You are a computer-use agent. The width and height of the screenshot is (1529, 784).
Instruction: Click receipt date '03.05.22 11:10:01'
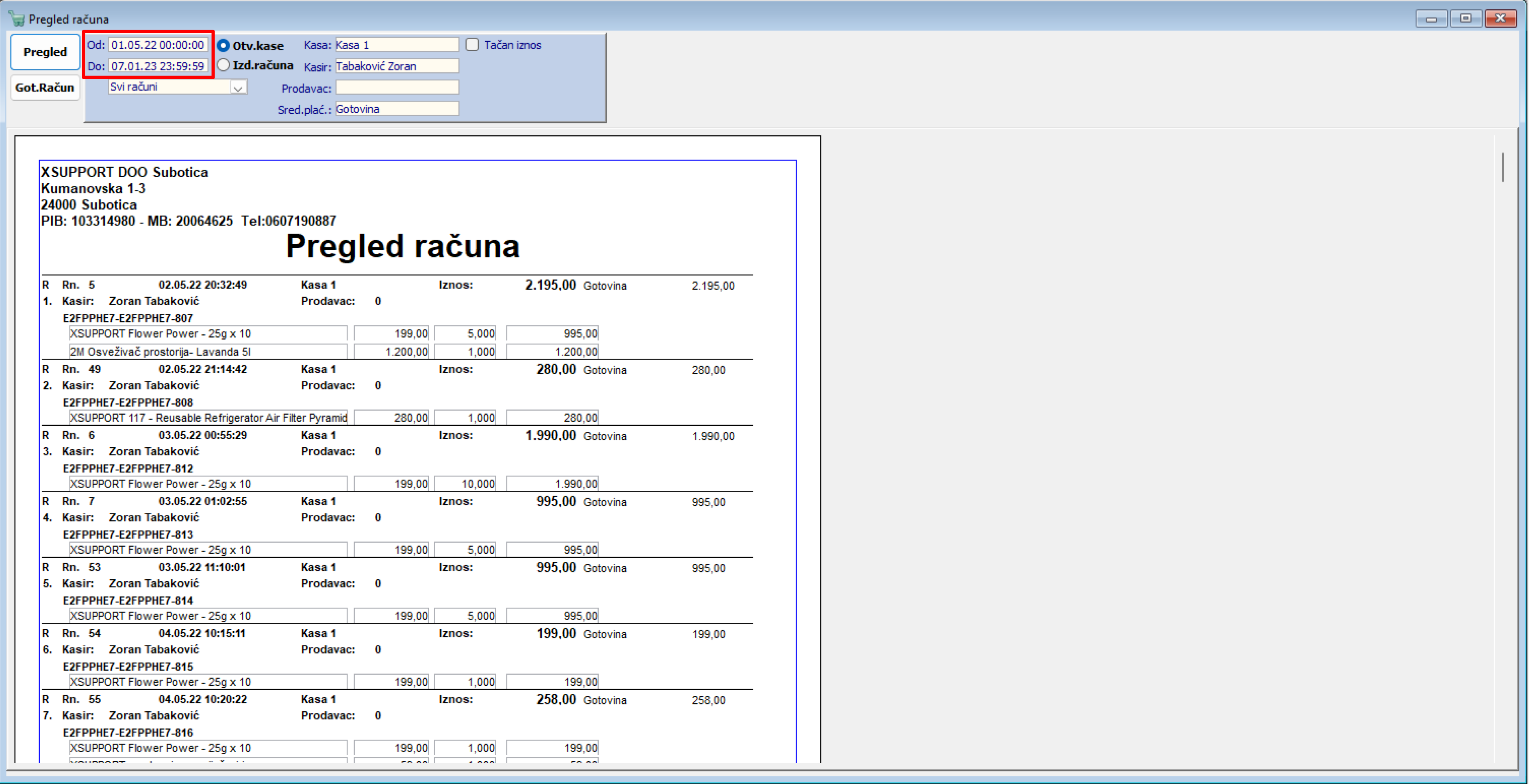click(202, 567)
